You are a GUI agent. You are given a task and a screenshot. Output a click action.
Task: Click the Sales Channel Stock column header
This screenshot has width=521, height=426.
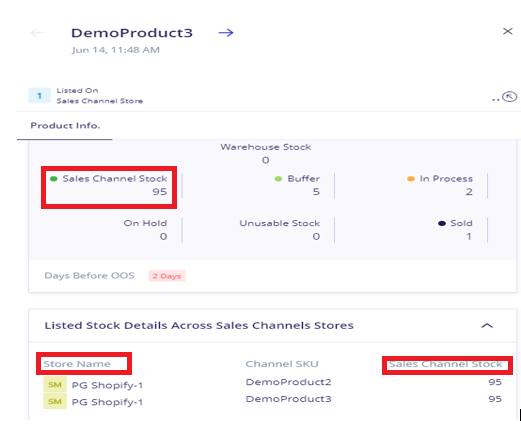click(x=445, y=364)
